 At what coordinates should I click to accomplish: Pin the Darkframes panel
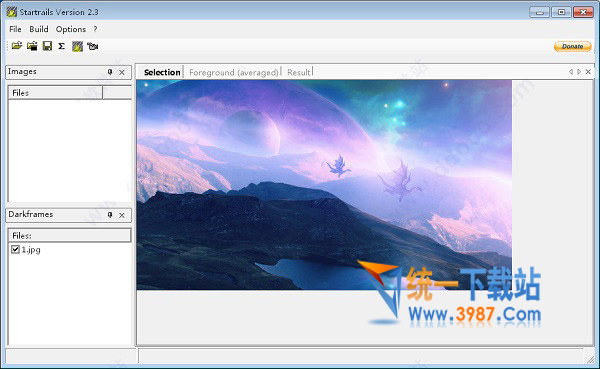110,215
